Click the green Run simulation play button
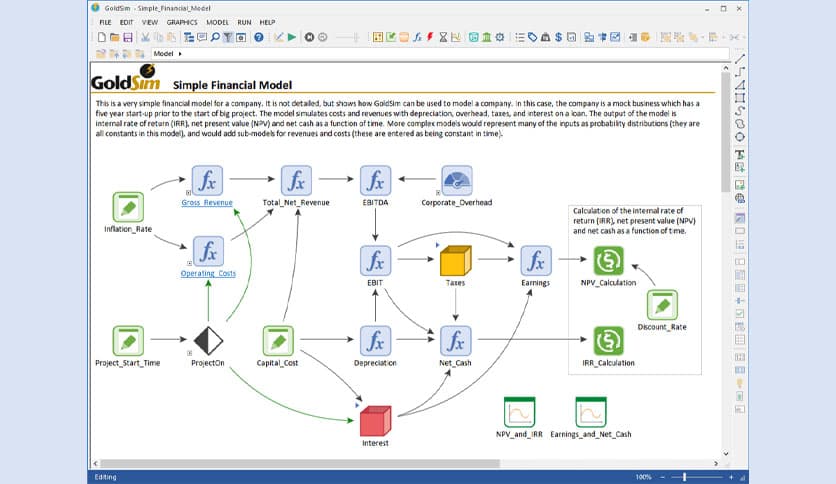This screenshot has width=836, height=484. pyautogui.click(x=291, y=37)
